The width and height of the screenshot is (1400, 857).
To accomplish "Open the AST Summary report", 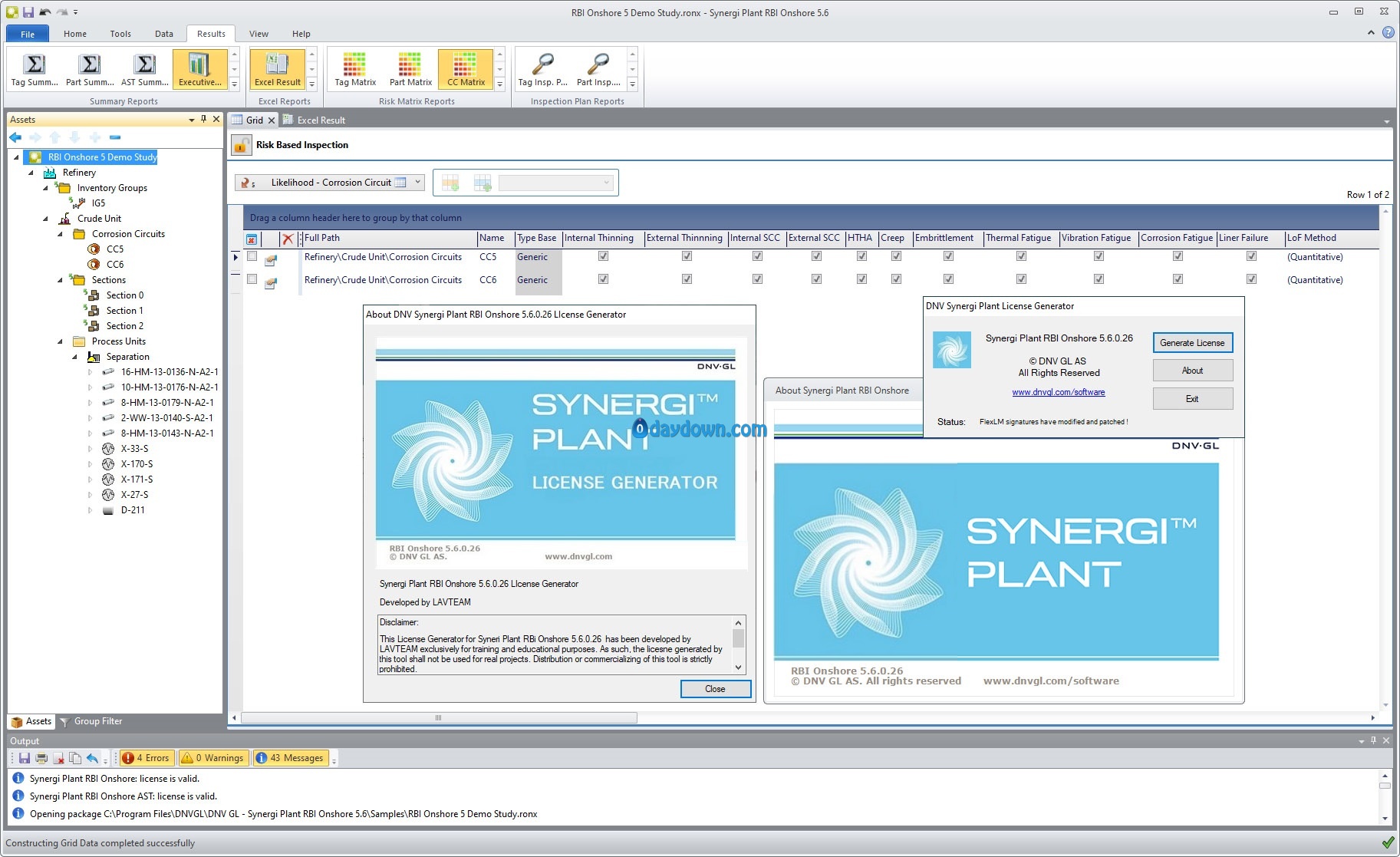I will [145, 70].
